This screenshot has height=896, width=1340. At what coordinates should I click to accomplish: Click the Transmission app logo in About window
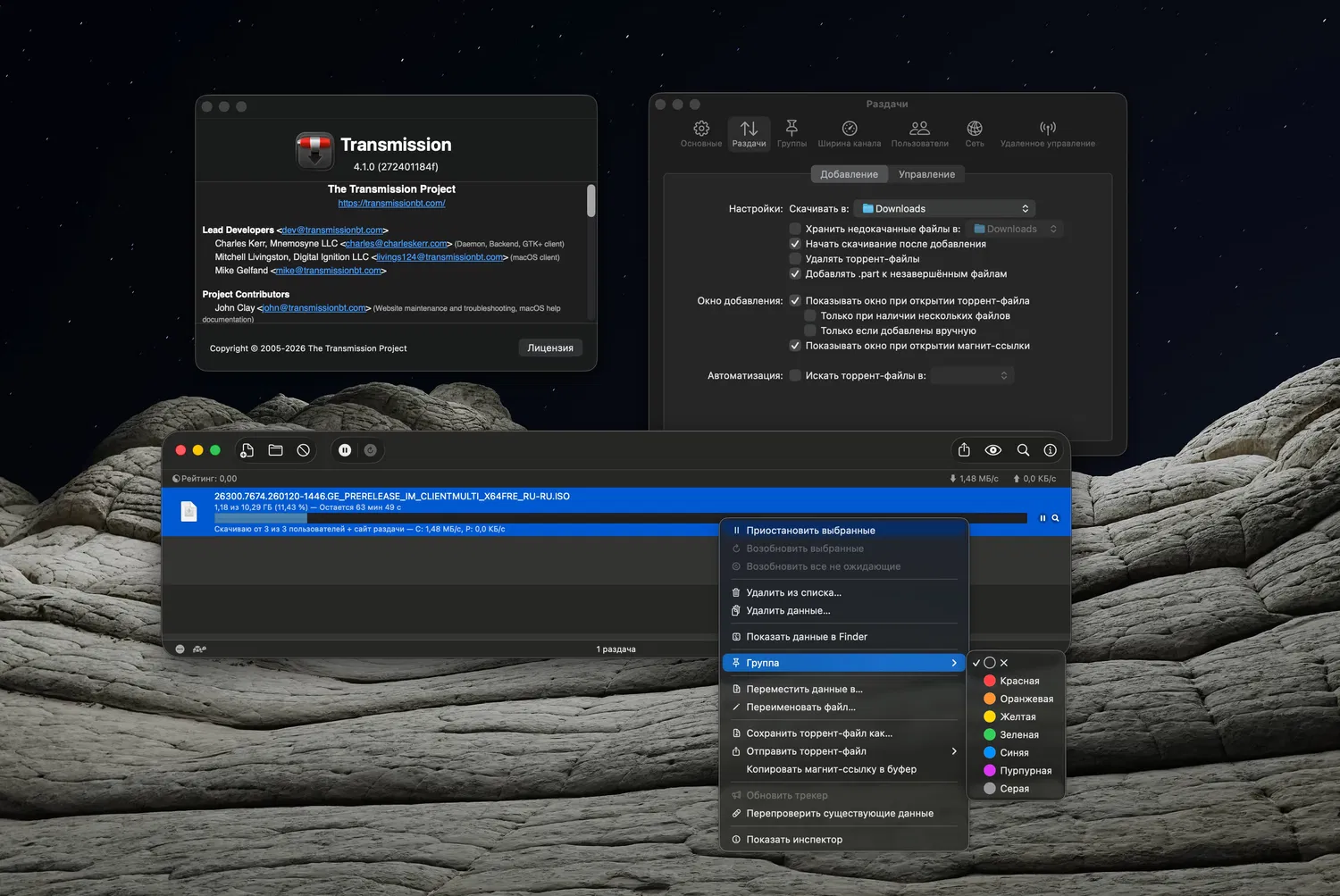tap(314, 151)
